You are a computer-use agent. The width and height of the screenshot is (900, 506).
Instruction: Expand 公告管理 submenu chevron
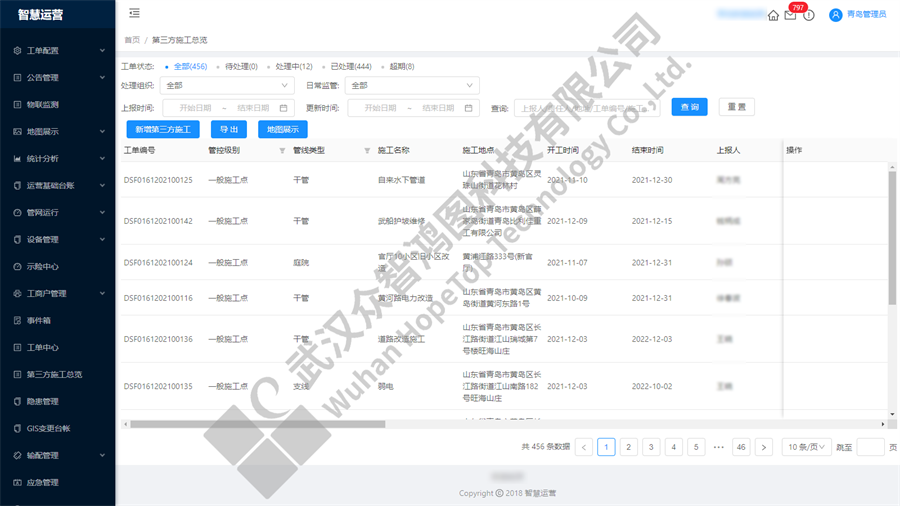pos(102,77)
